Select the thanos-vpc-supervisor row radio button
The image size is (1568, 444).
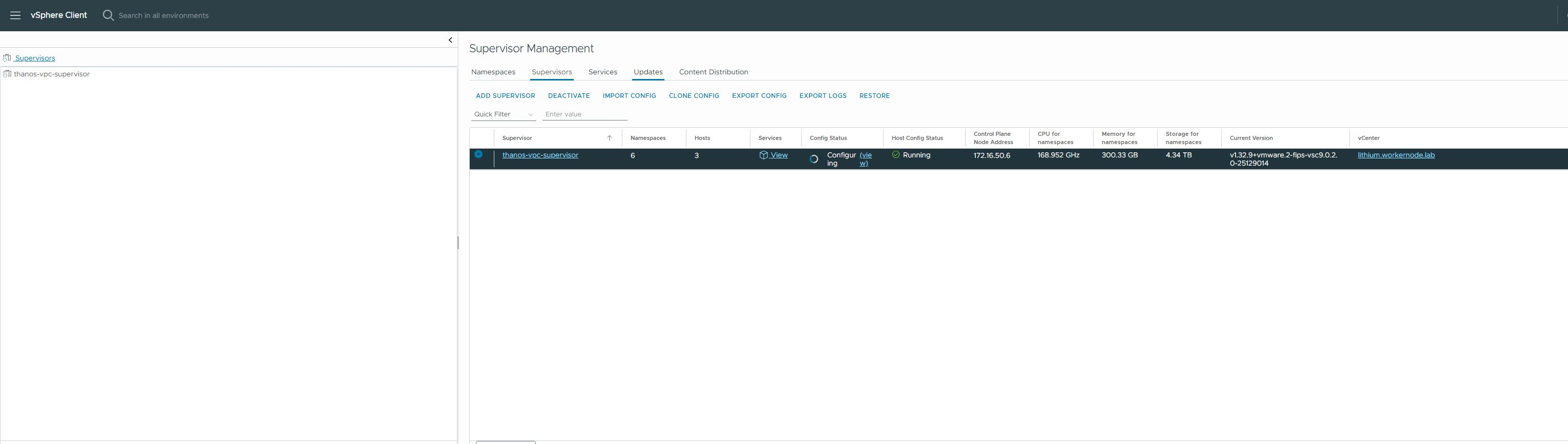[x=478, y=155]
